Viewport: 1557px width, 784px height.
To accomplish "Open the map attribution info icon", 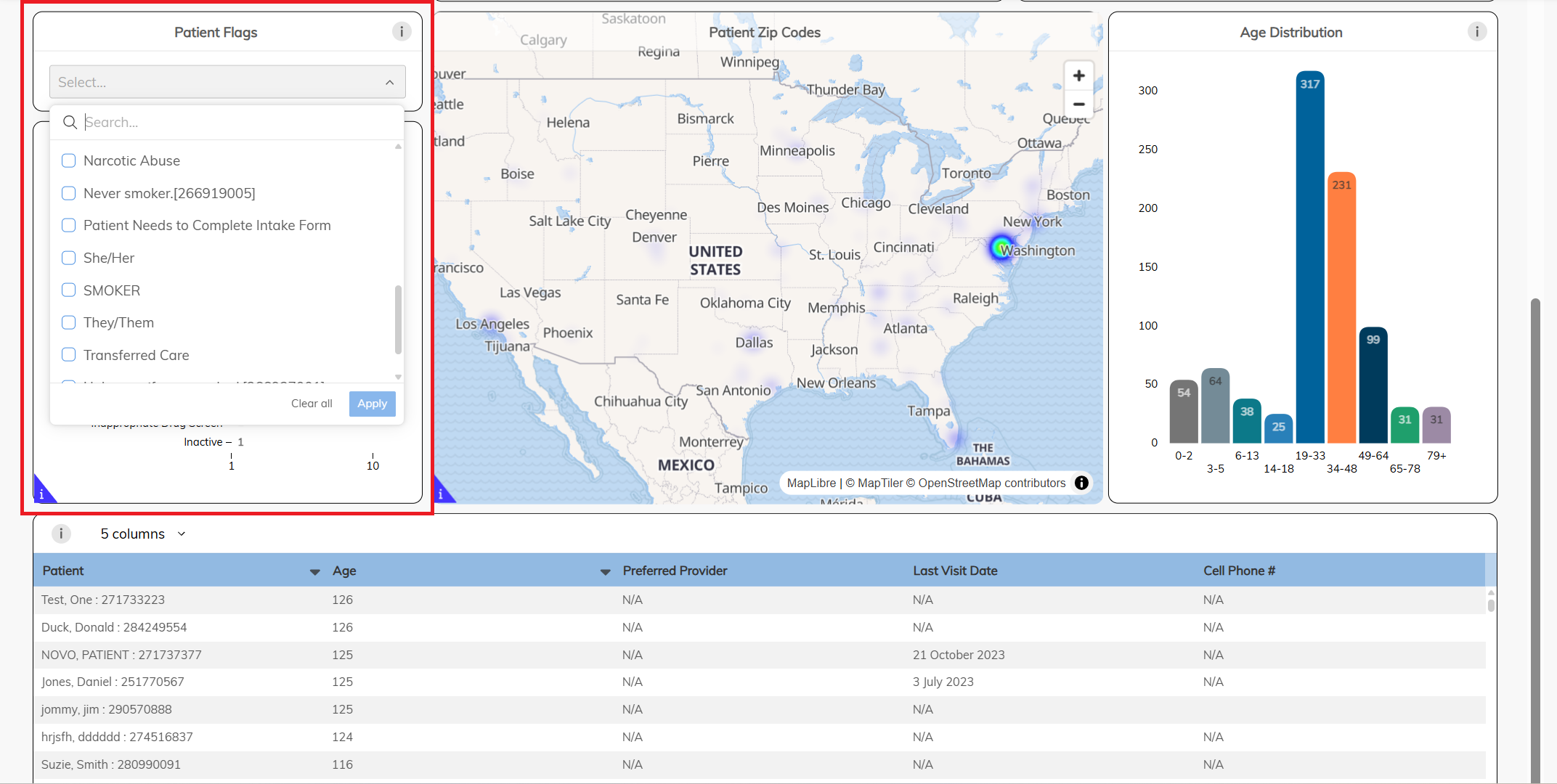I will coord(1081,483).
